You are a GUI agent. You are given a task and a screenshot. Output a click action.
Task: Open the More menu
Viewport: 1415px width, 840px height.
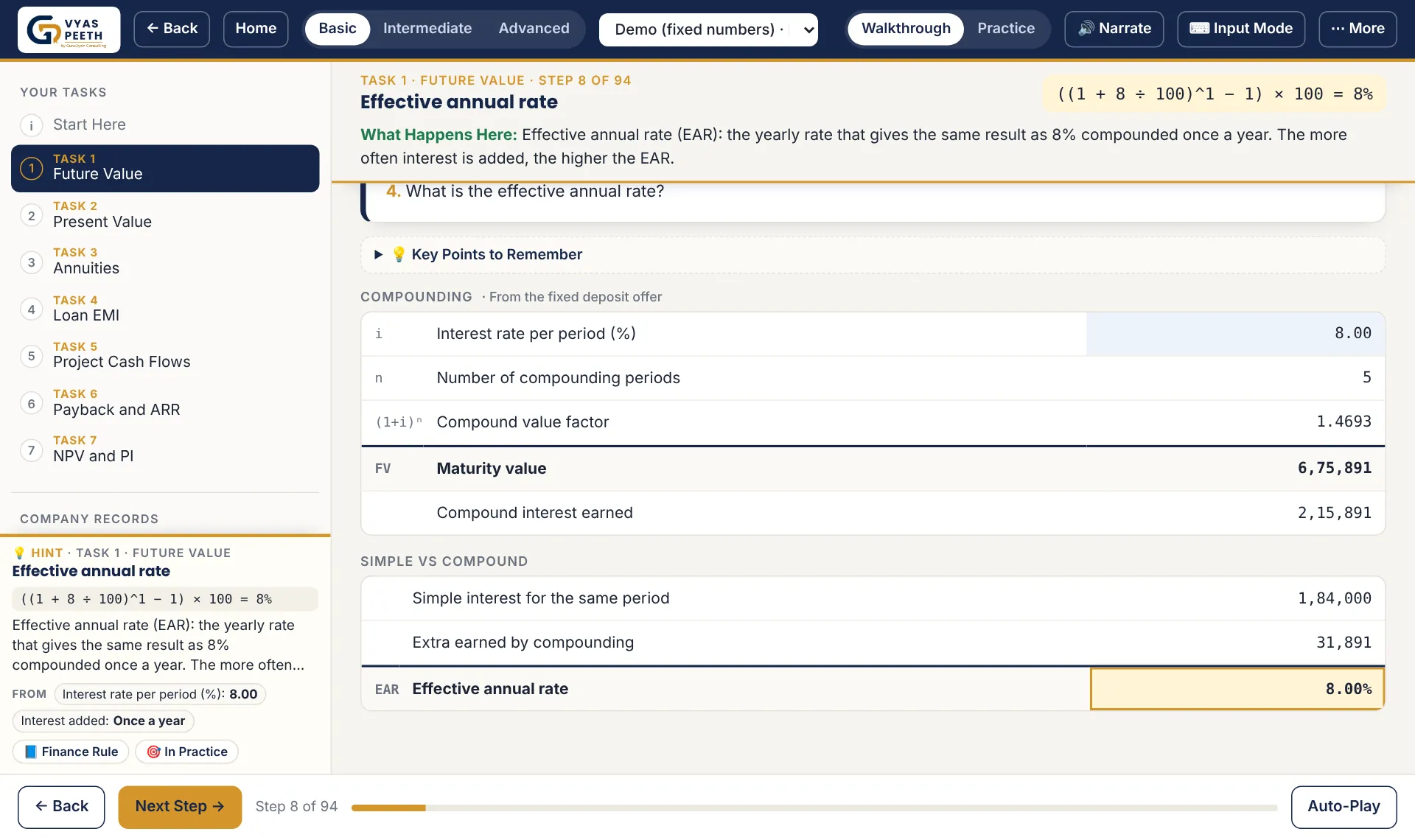[1358, 29]
